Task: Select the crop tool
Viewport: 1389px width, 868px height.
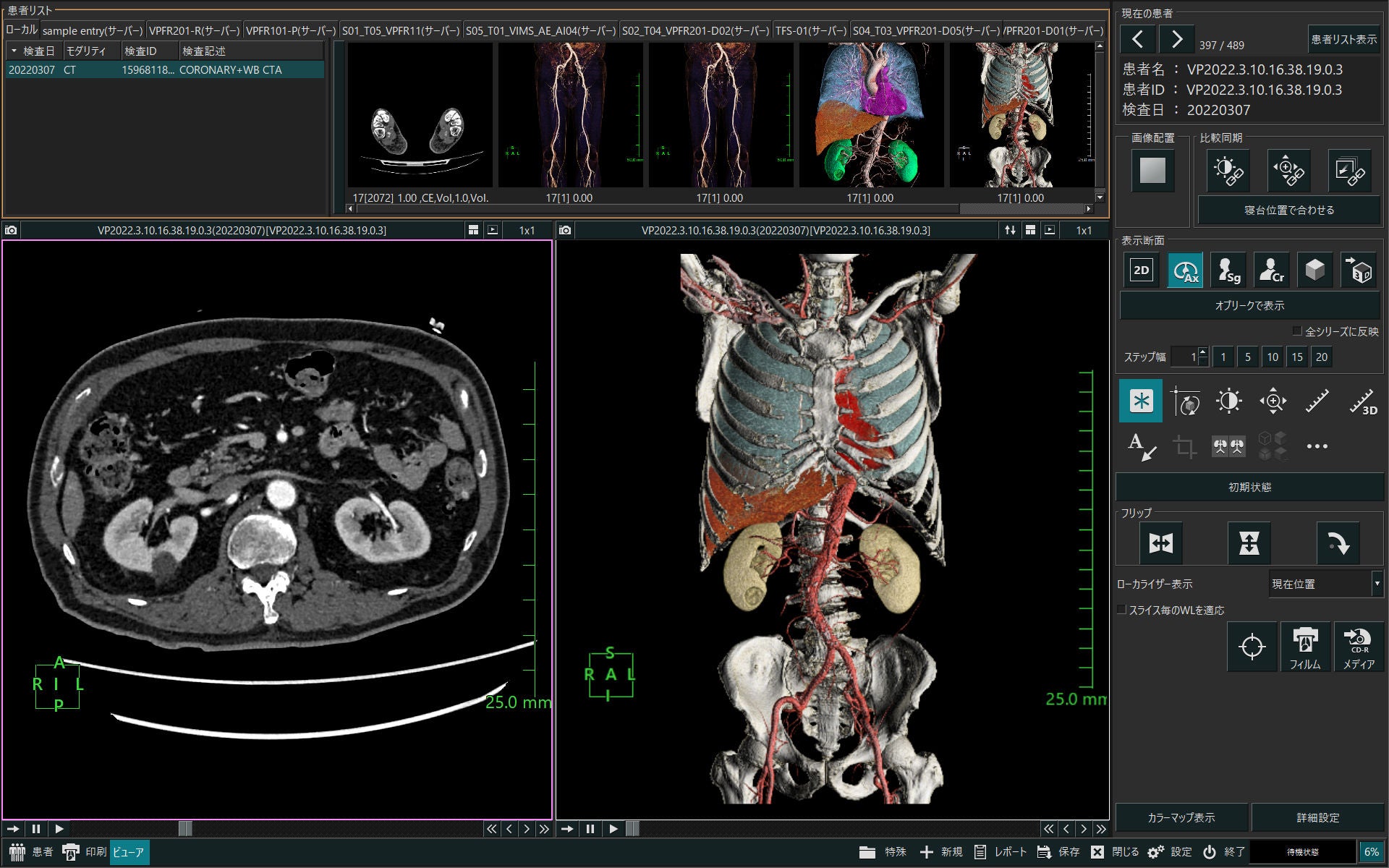Action: [1185, 446]
